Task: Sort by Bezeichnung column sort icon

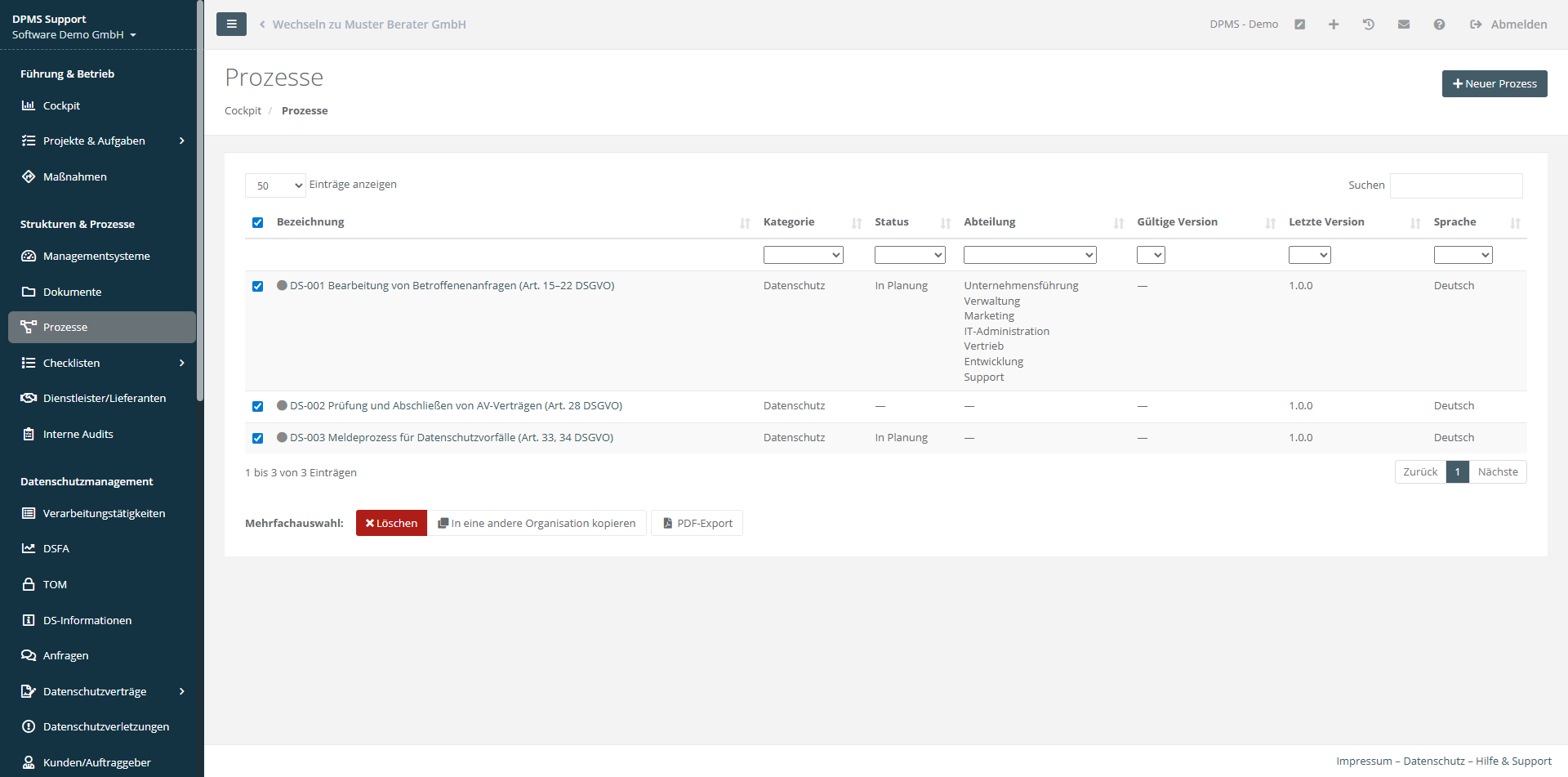Action: (745, 223)
